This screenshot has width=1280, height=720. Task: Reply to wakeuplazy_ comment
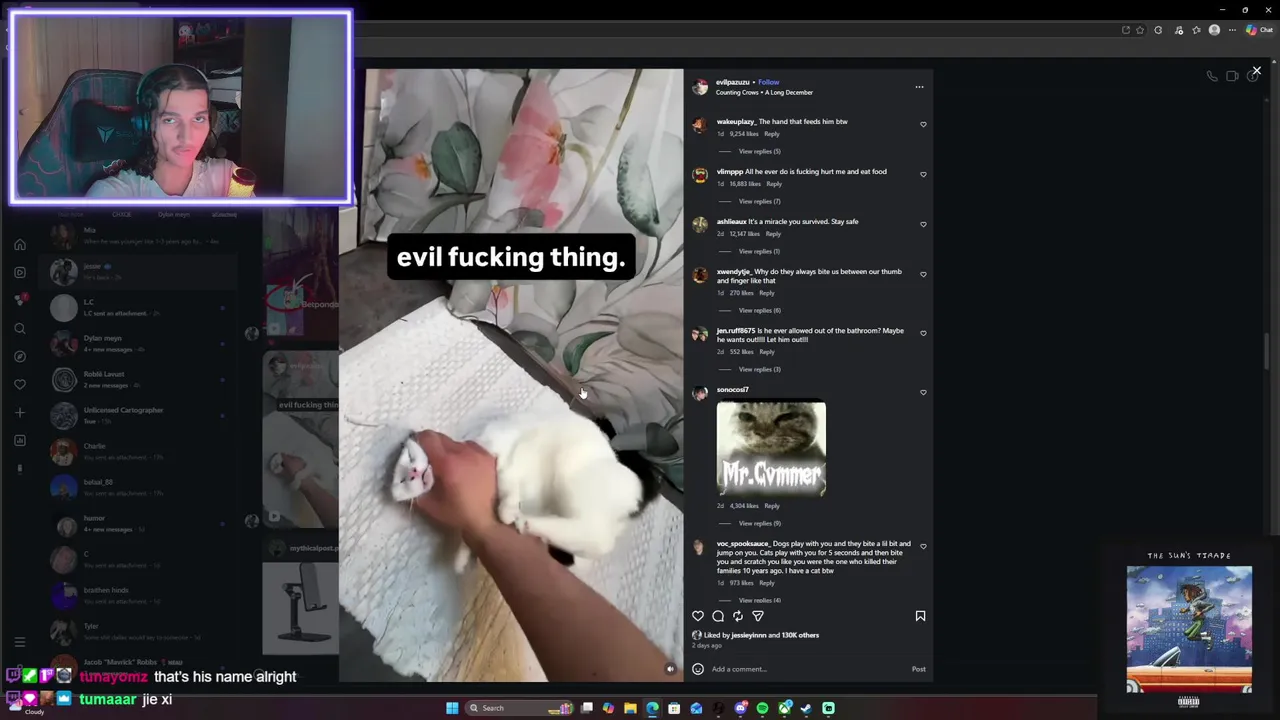point(772,134)
